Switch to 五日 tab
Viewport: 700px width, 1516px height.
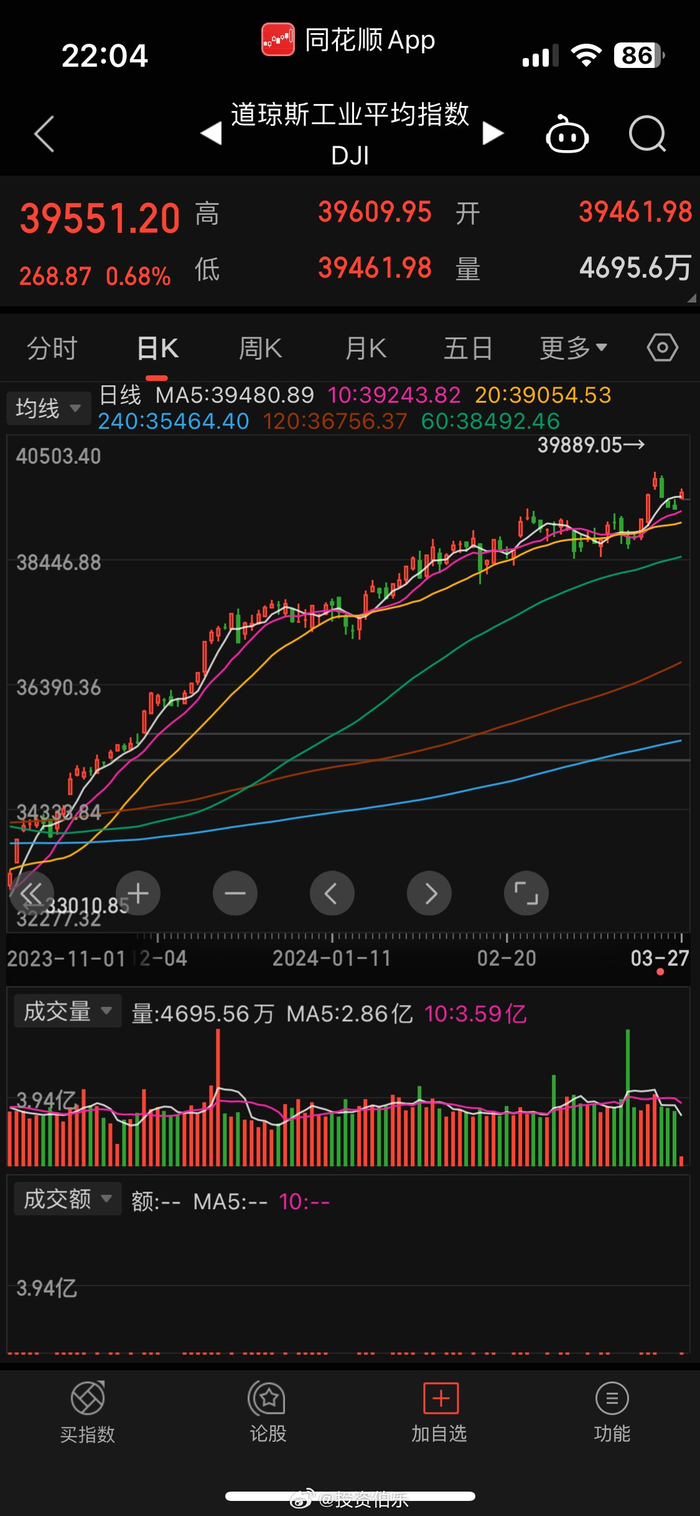[468, 348]
